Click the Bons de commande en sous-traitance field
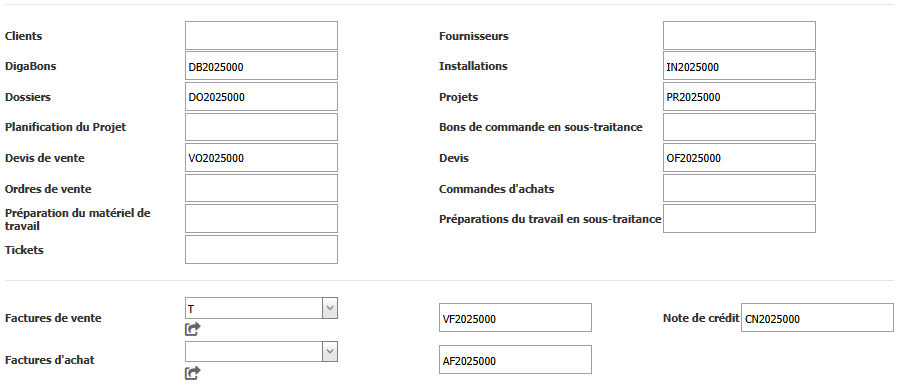The height and width of the screenshot is (392, 908). (x=739, y=127)
